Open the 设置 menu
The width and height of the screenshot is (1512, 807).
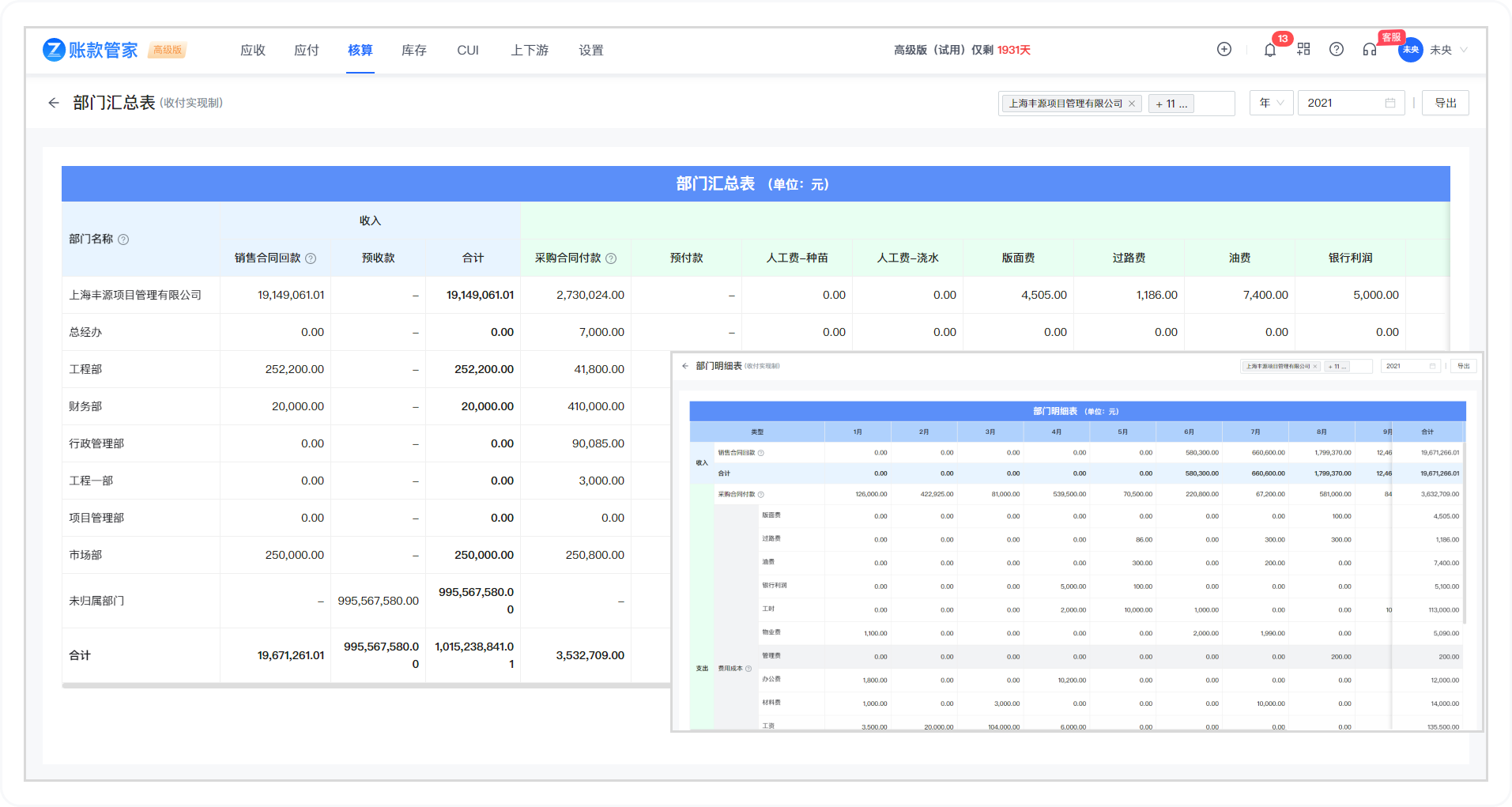[591, 50]
